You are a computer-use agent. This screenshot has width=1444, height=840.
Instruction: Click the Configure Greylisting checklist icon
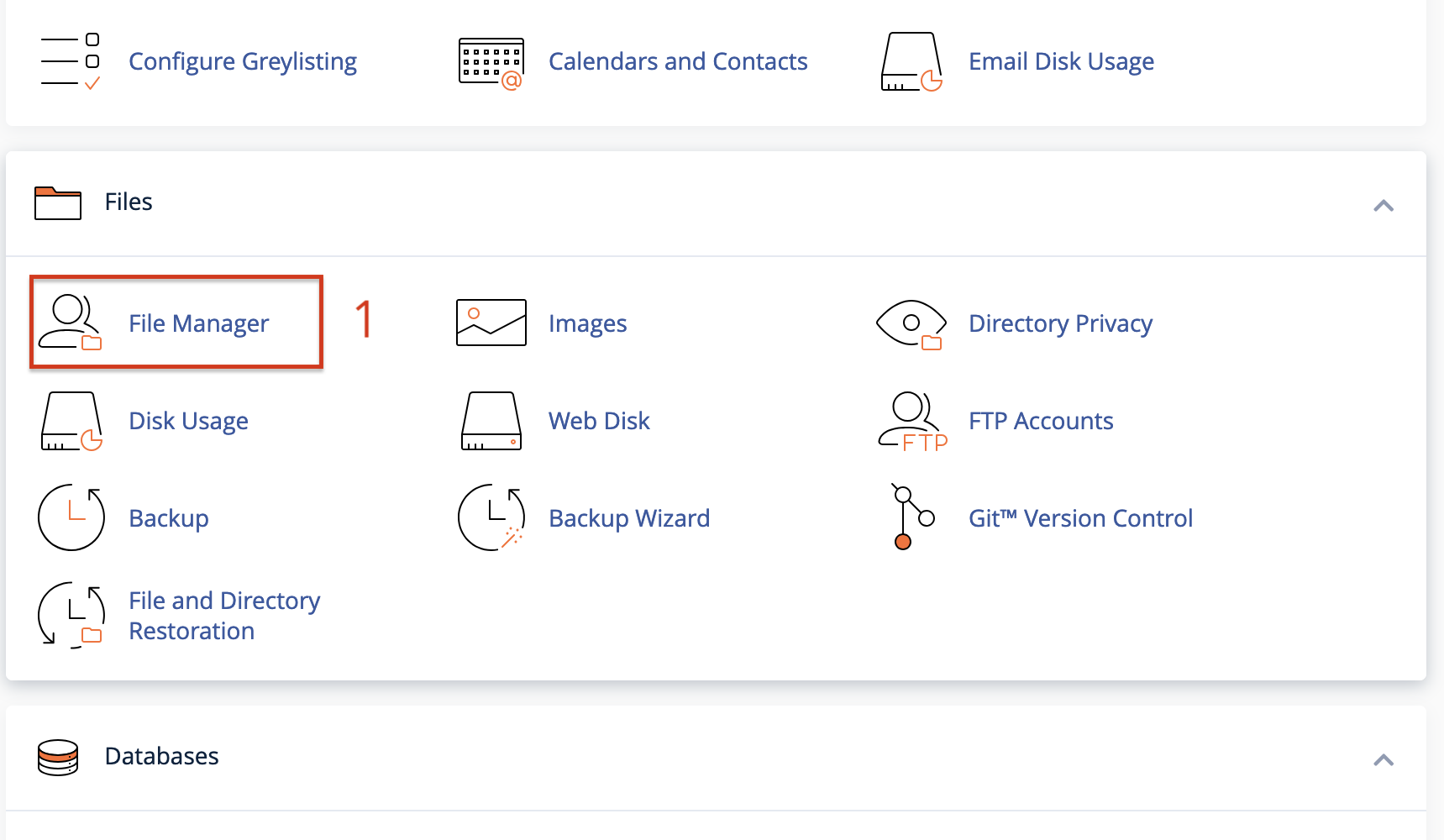pos(71,61)
